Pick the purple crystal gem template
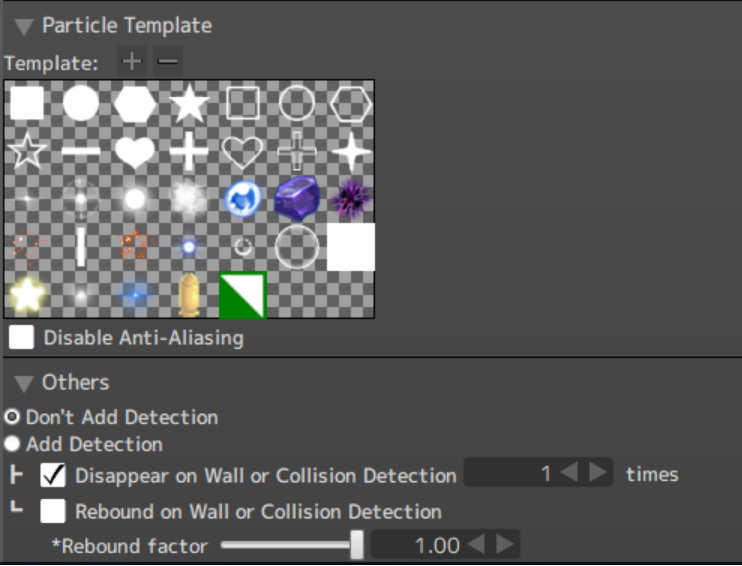Screen dimensions: 742x566 pyautogui.click(x=296, y=198)
